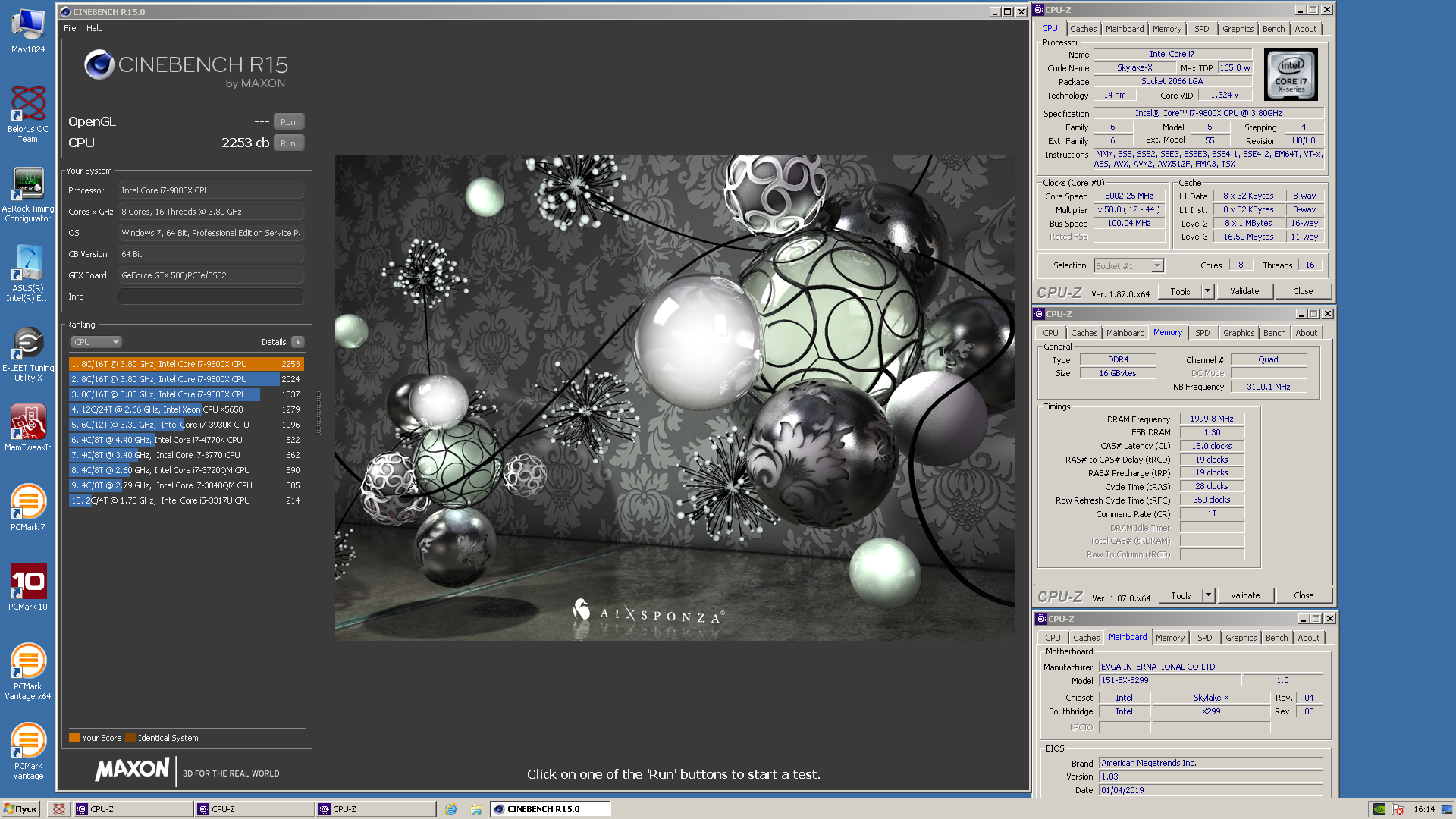1456x819 pixels.
Task: Select Core i7-4770K ranking row
Action: point(186,440)
